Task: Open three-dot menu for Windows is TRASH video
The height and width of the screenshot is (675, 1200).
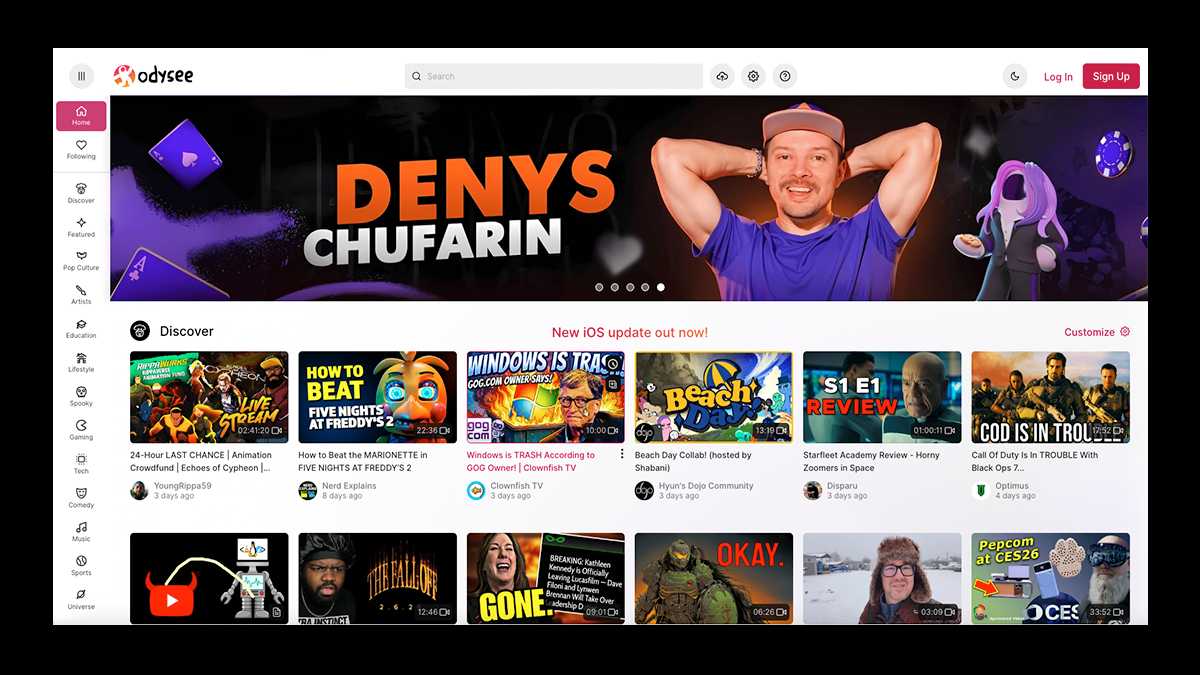Action: click(x=622, y=454)
